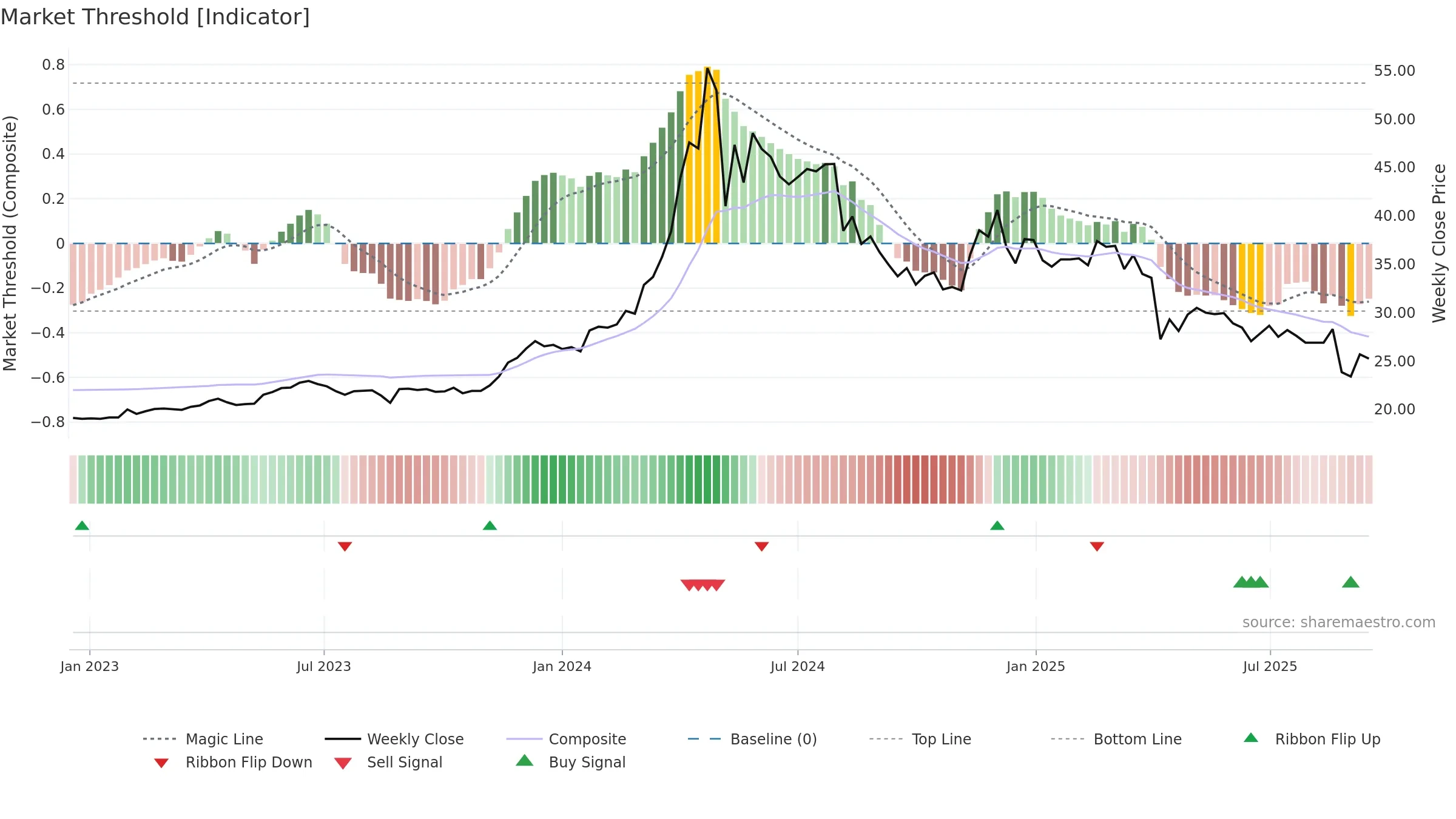Click the Jul 2024 x-axis label
Viewport: 1456px width, 819px height.
tap(797, 666)
